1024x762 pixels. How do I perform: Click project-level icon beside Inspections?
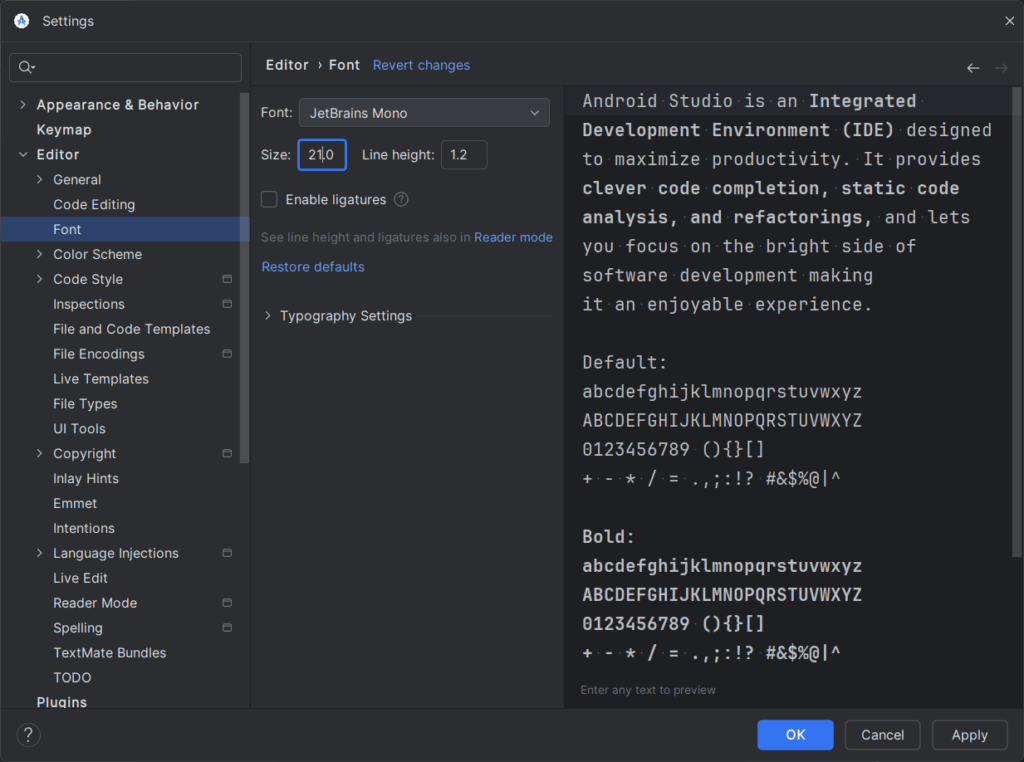click(x=227, y=304)
